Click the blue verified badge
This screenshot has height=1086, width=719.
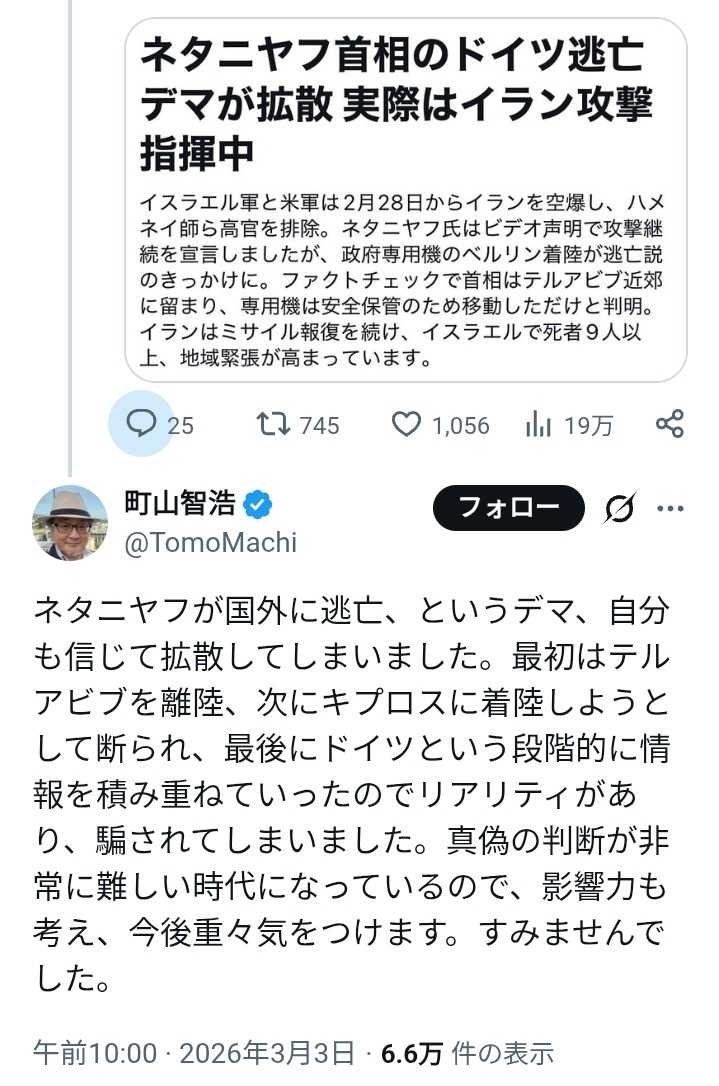[258, 505]
